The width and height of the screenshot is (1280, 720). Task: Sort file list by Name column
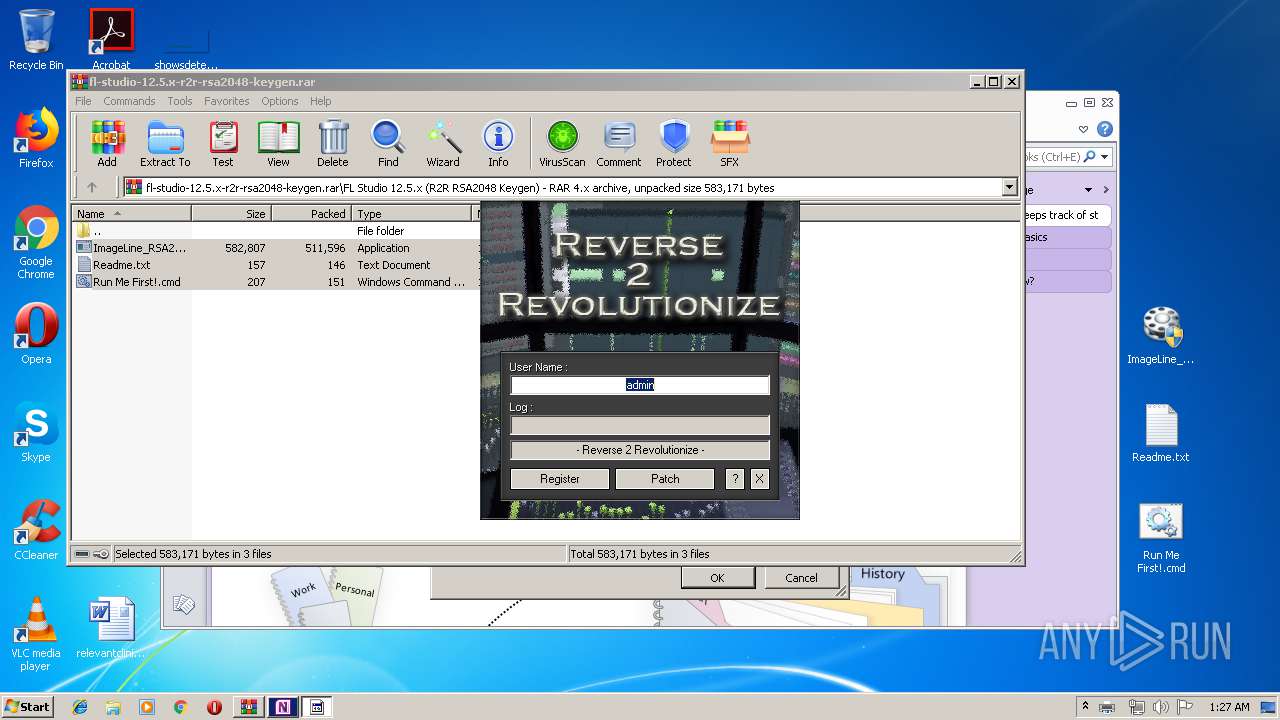click(131, 213)
